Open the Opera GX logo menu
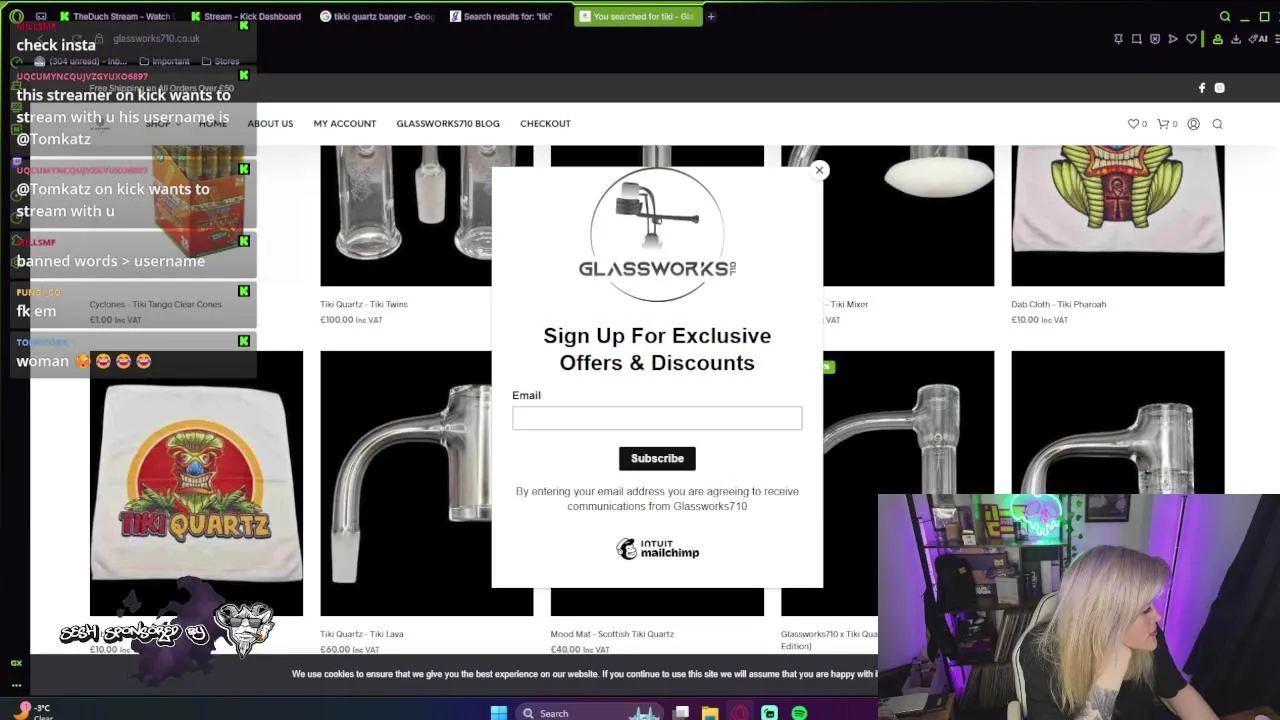Image resolution: width=1280 pixels, height=720 pixels. tap(15, 16)
